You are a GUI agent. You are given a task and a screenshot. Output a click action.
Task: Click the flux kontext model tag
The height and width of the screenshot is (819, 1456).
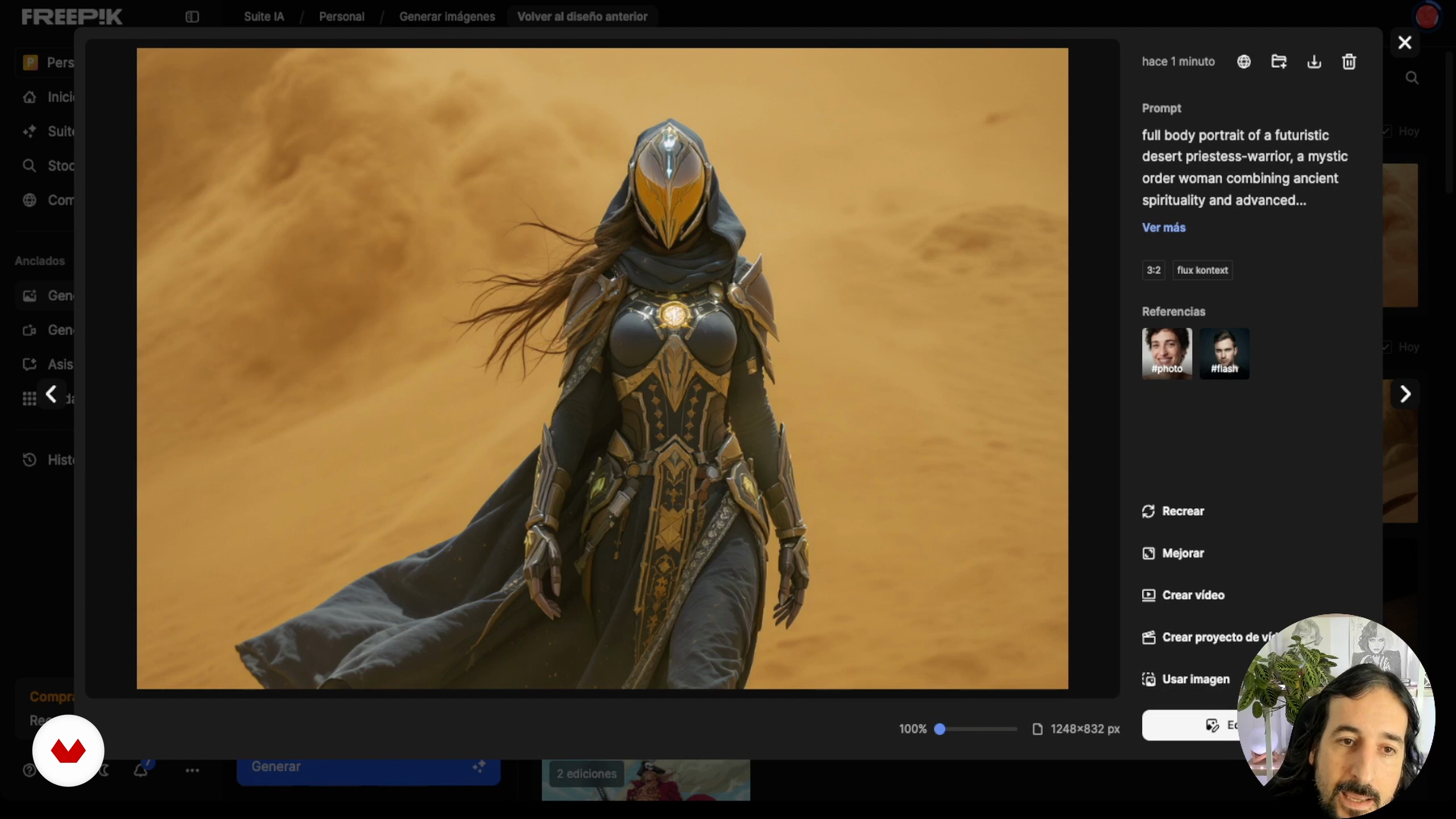pos(1202,270)
